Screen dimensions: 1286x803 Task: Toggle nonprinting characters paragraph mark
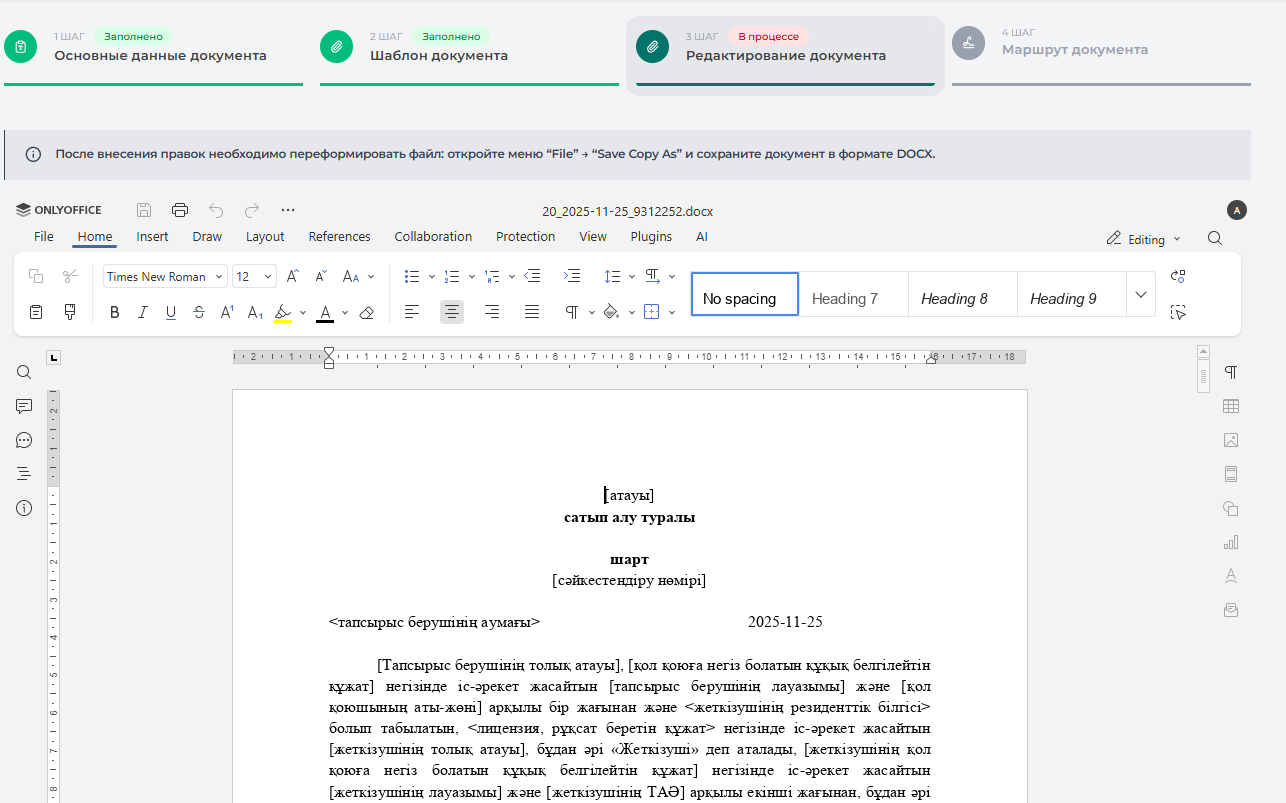(571, 312)
